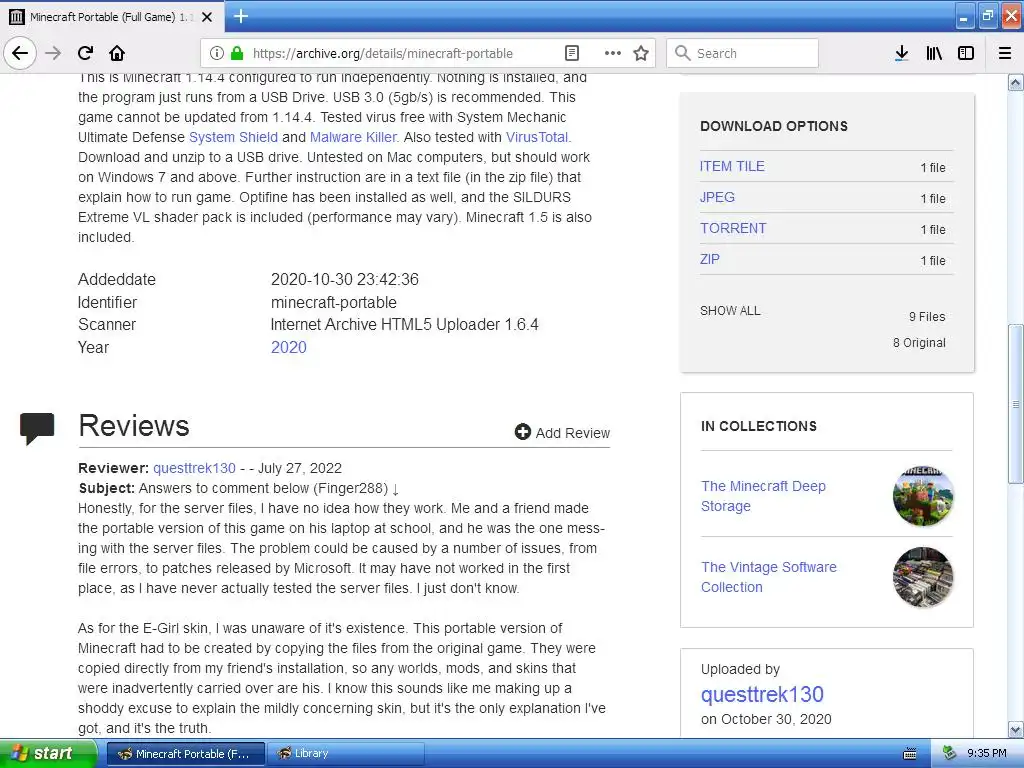Click the 9 Files count text
The image size is (1024, 768).
pos(927,317)
